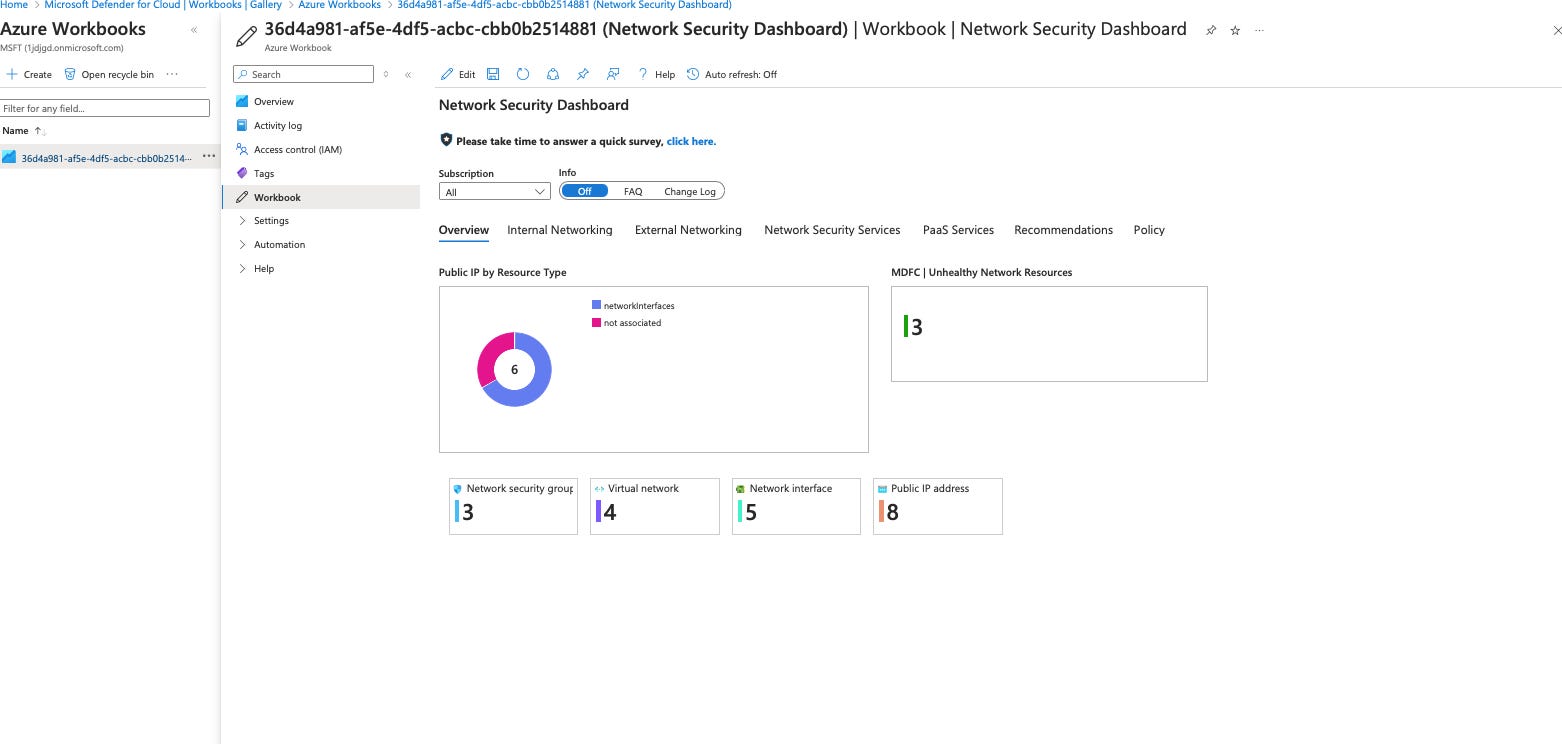Click the Filter for any field input

tap(105, 108)
